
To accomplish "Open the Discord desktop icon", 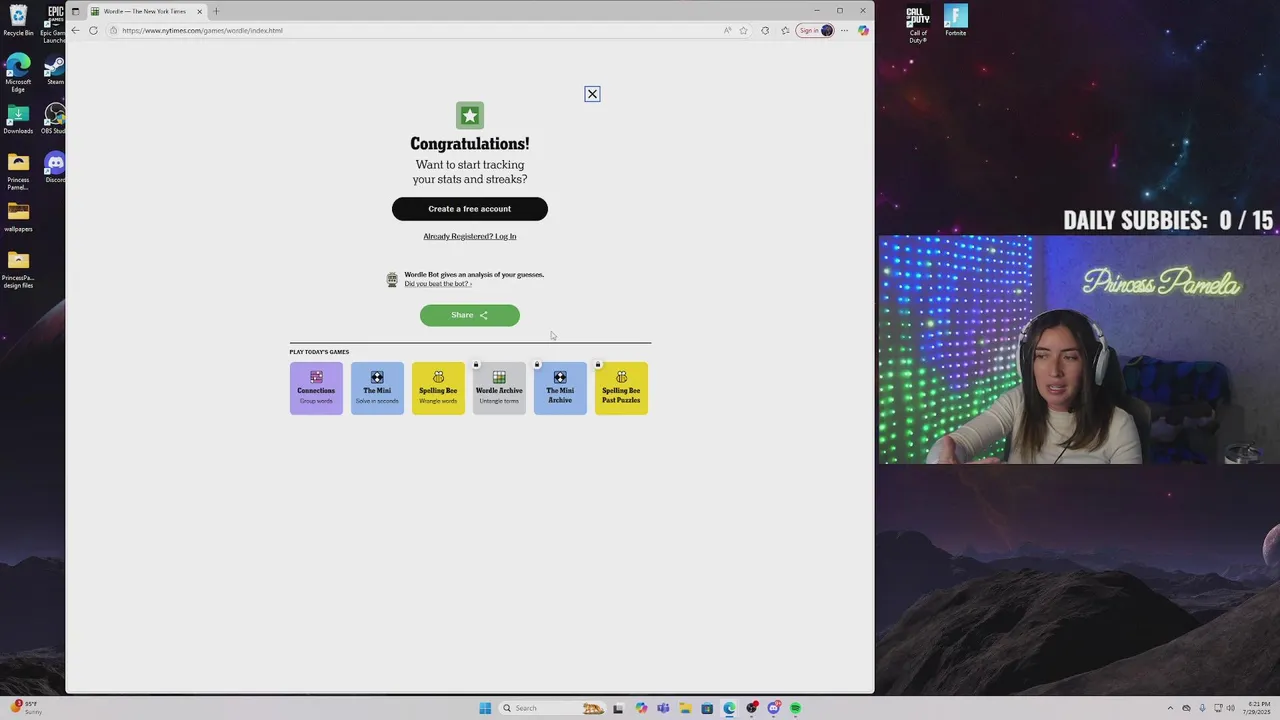I will pos(55,167).
